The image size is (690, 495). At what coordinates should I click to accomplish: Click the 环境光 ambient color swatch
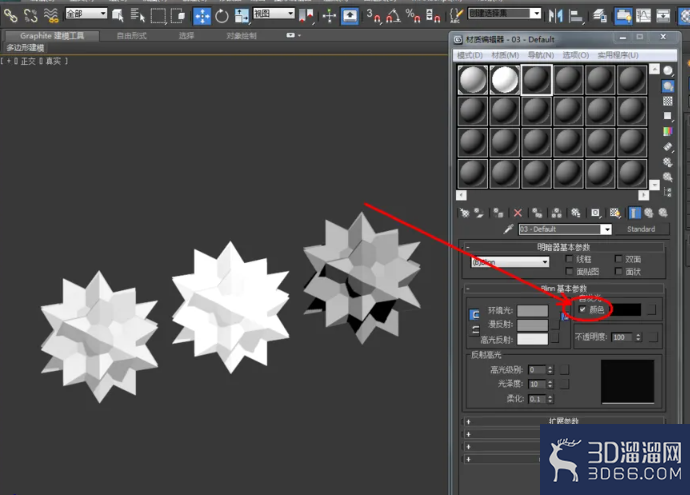pos(532,311)
